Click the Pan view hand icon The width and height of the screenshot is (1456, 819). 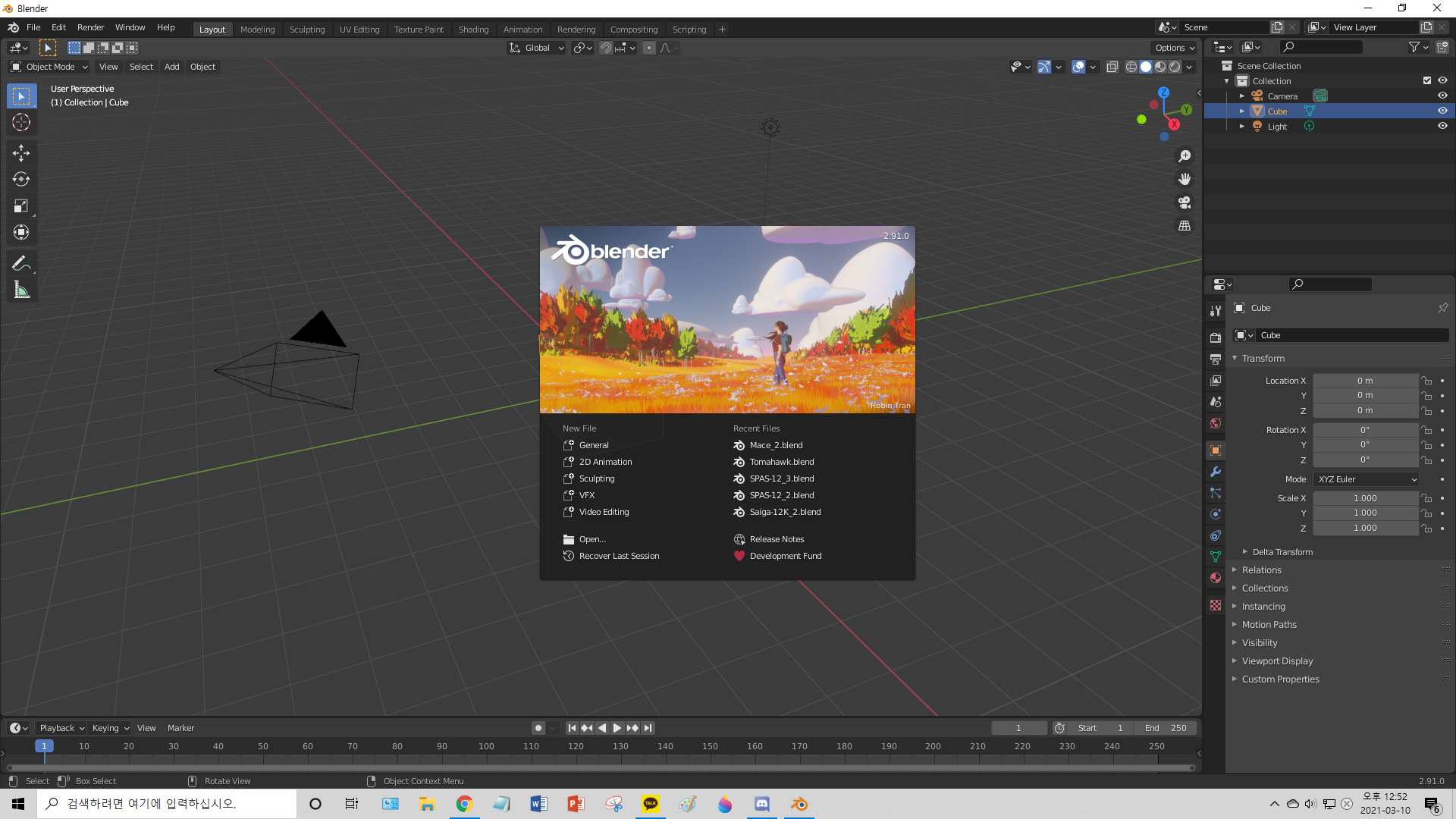click(1185, 179)
